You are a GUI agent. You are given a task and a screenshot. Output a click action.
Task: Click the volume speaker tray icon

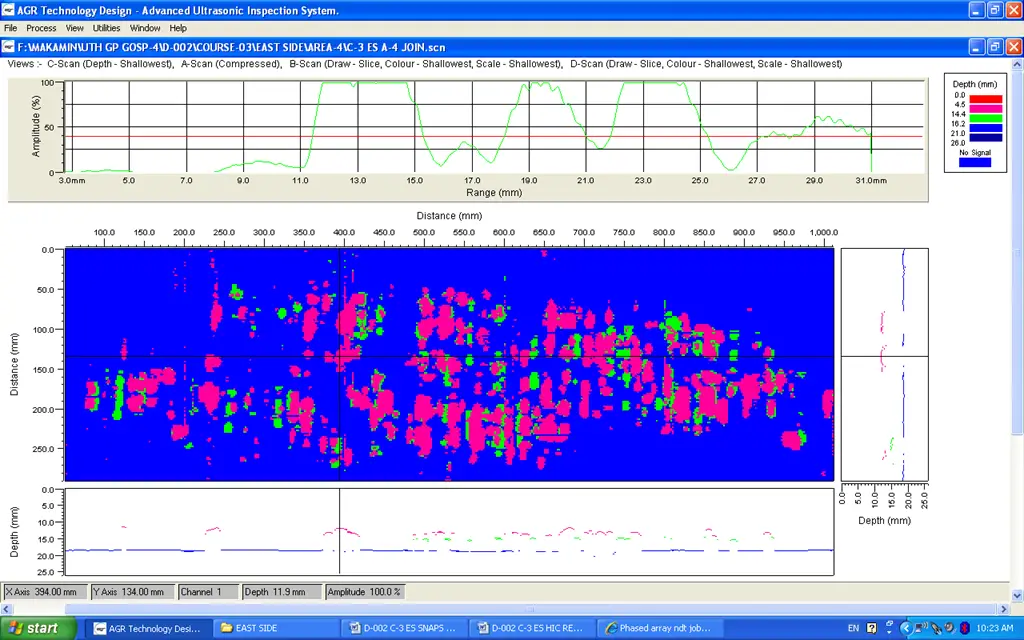949,628
